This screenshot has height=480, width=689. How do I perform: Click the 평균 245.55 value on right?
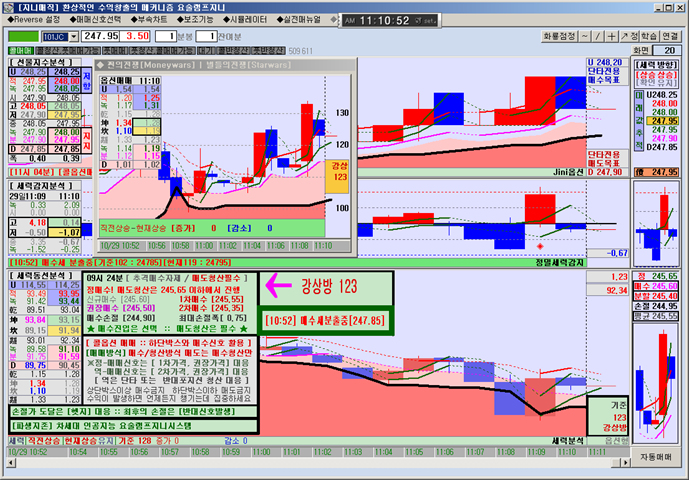[656, 316]
